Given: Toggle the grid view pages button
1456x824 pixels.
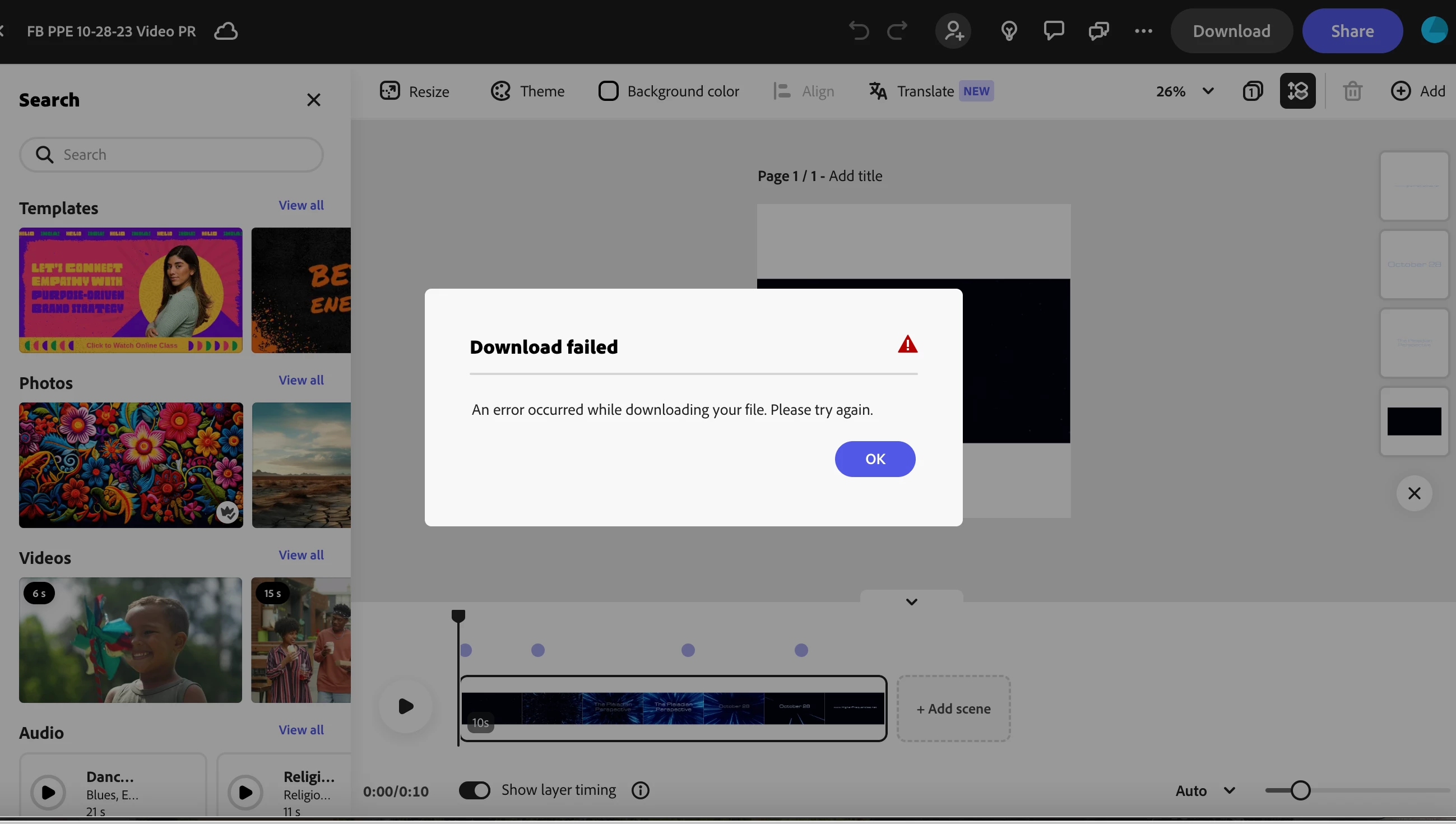Looking at the screenshot, I should point(1297,91).
